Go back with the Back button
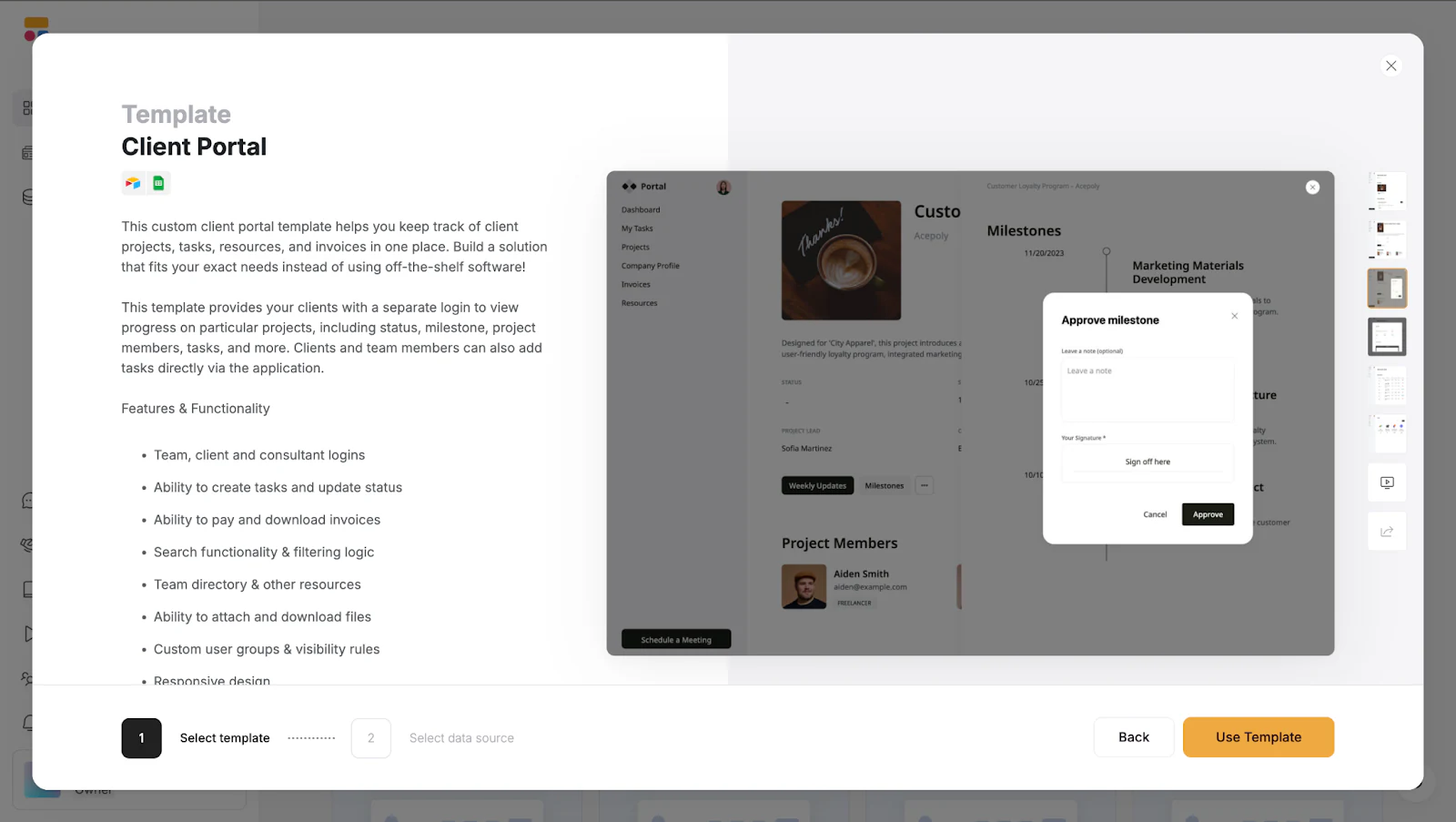This screenshot has width=1456, height=822. pyautogui.click(x=1134, y=737)
